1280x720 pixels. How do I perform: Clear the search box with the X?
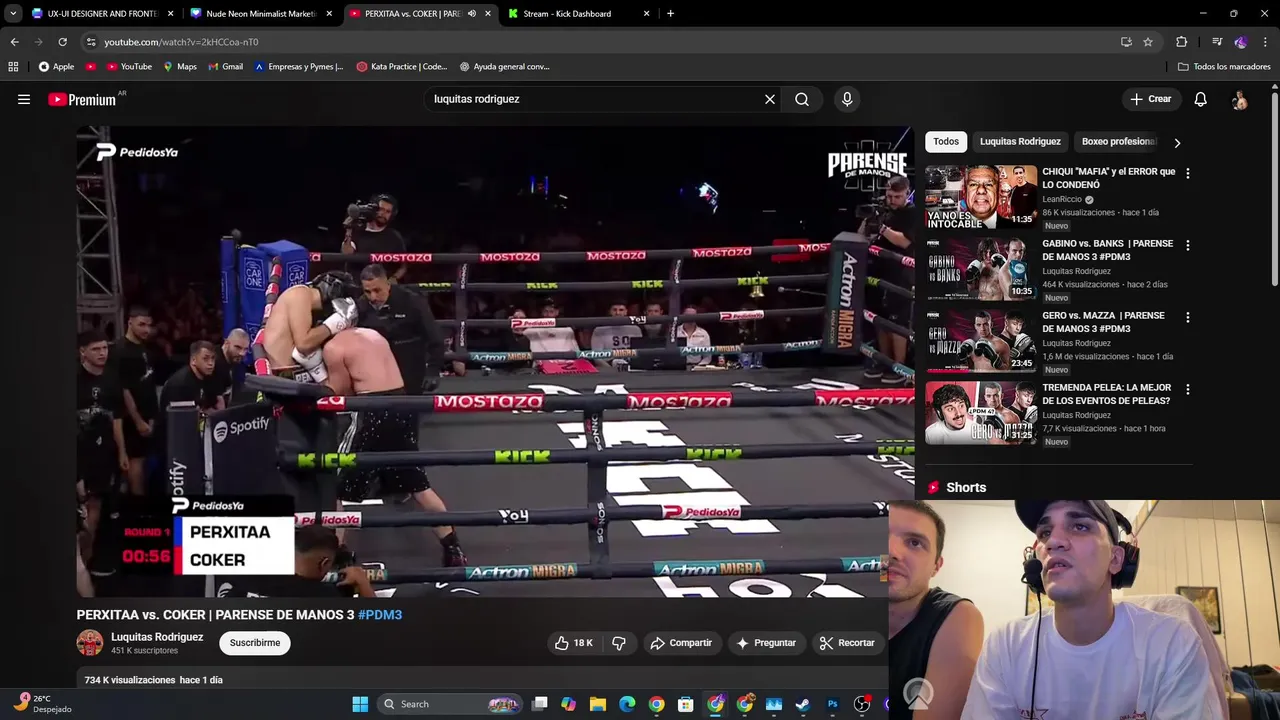click(x=770, y=99)
